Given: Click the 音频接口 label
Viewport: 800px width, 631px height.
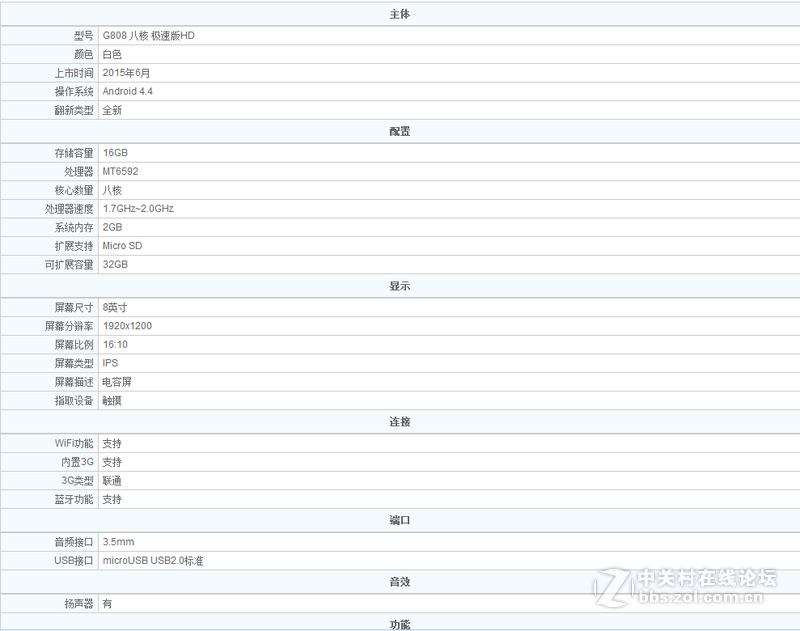Looking at the screenshot, I should click(x=74, y=542).
